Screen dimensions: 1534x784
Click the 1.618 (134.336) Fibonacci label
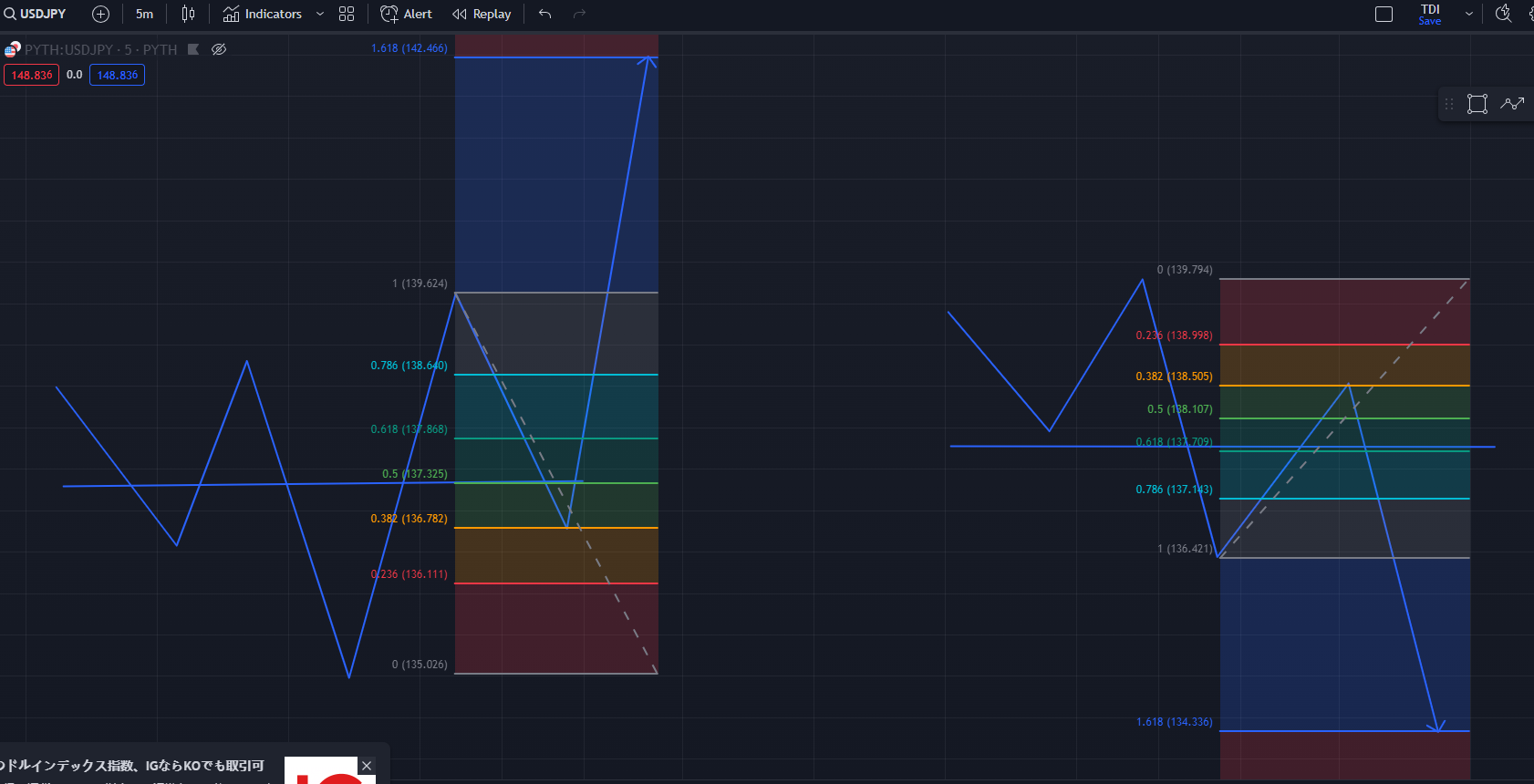[x=1175, y=722]
